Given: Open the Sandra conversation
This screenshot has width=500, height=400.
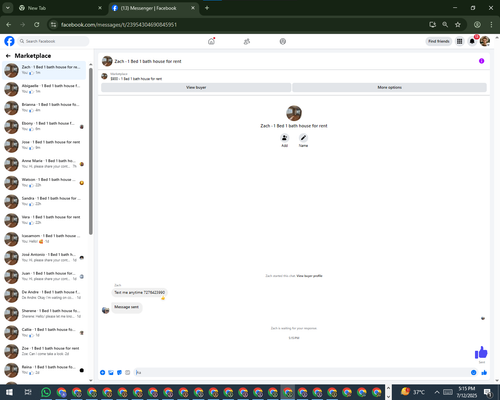Looking at the screenshot, I should click(x=44, y=201).
